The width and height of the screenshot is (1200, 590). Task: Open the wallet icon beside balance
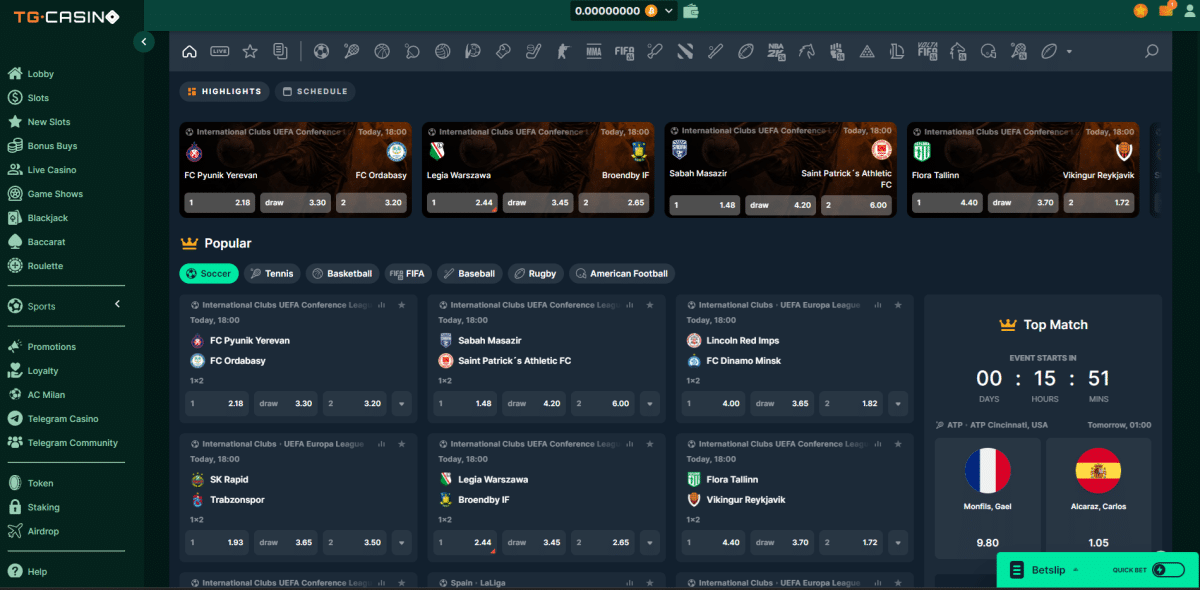coord(691,11)
